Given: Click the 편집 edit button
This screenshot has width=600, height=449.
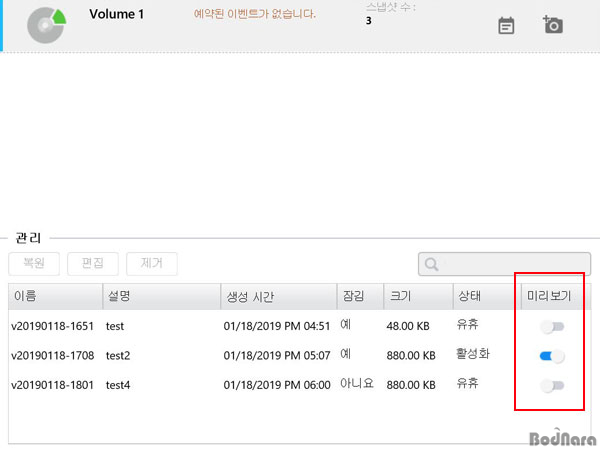Looking at the screenshot, I should (93, 264).
